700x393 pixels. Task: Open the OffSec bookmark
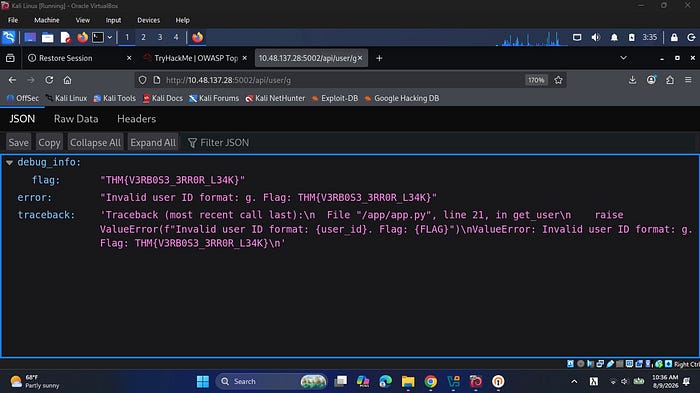click(22, 98)
